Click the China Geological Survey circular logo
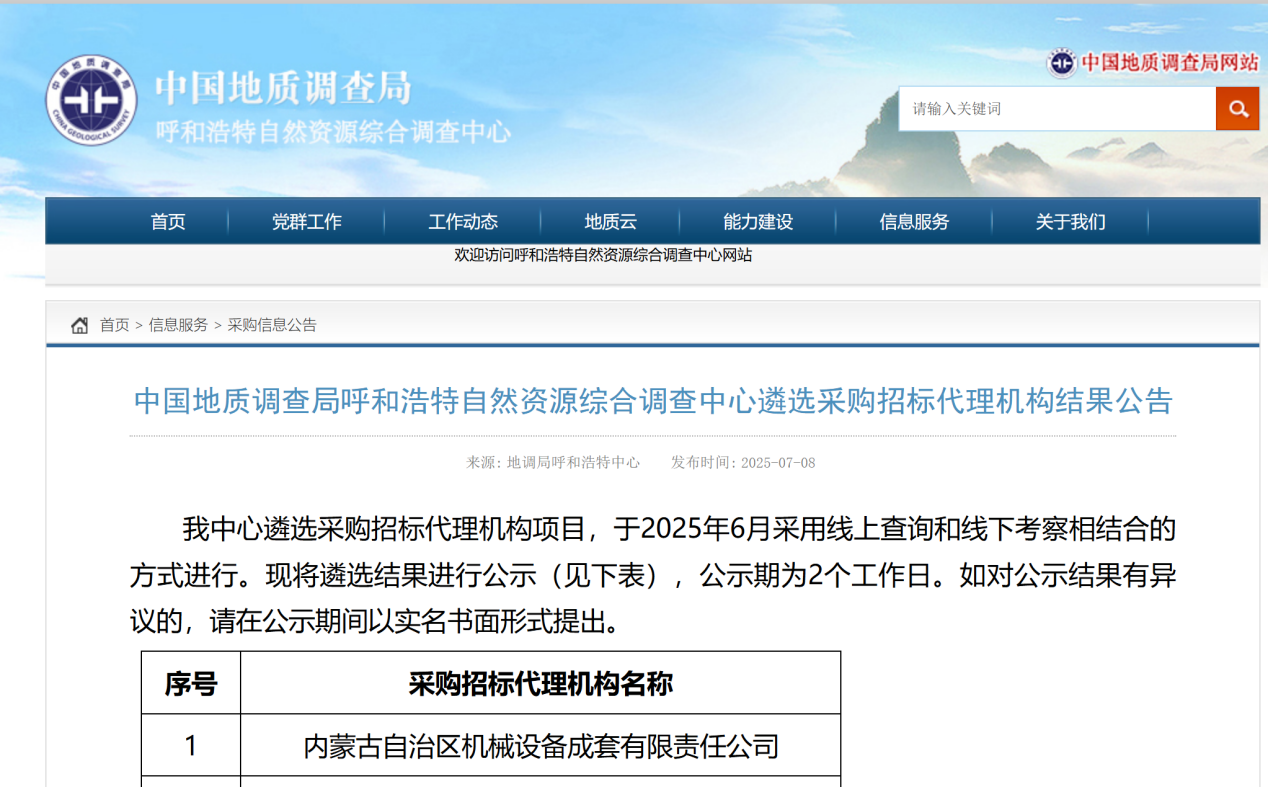 tap(91, 100)
